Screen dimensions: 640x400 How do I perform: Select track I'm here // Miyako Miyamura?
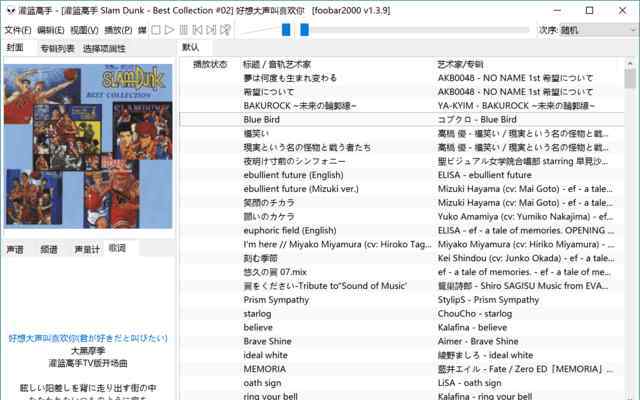click(x=337, y=244)
